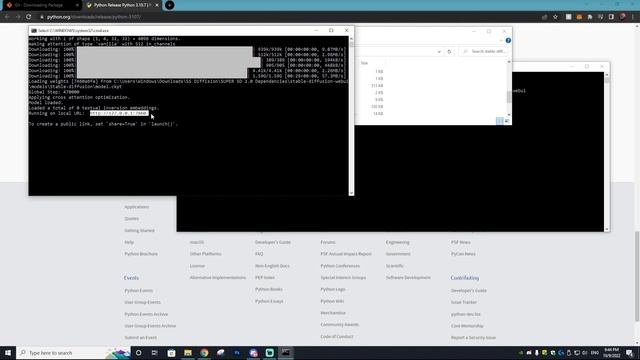
Task: Click the highlighted local URL http://127.0.0.1:7860
Action: [119, 113]
